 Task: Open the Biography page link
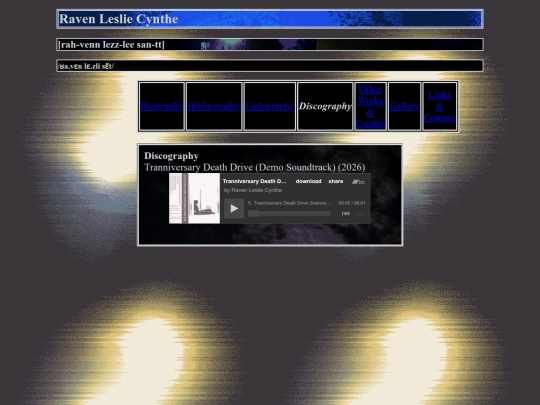coord(162,106)
